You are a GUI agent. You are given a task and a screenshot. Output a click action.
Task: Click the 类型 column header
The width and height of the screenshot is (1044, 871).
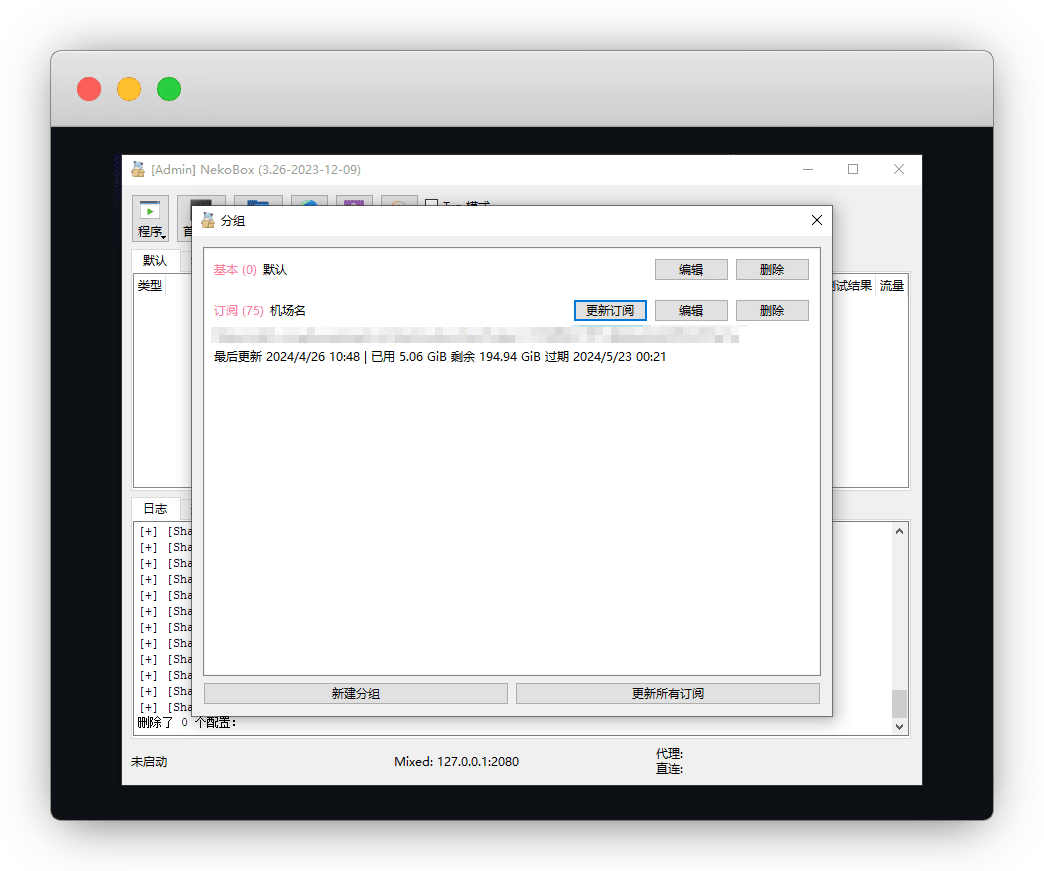pyautogui.click(x=150, y=286)
